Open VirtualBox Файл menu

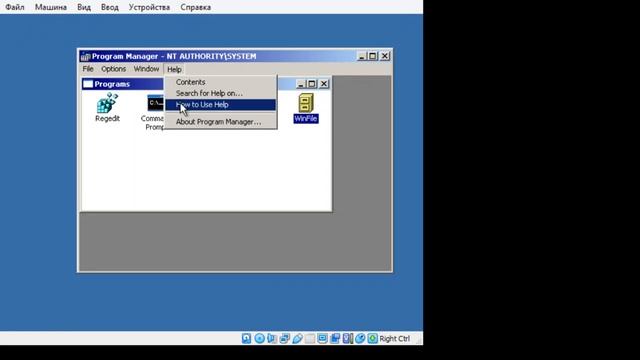point(15,7)
